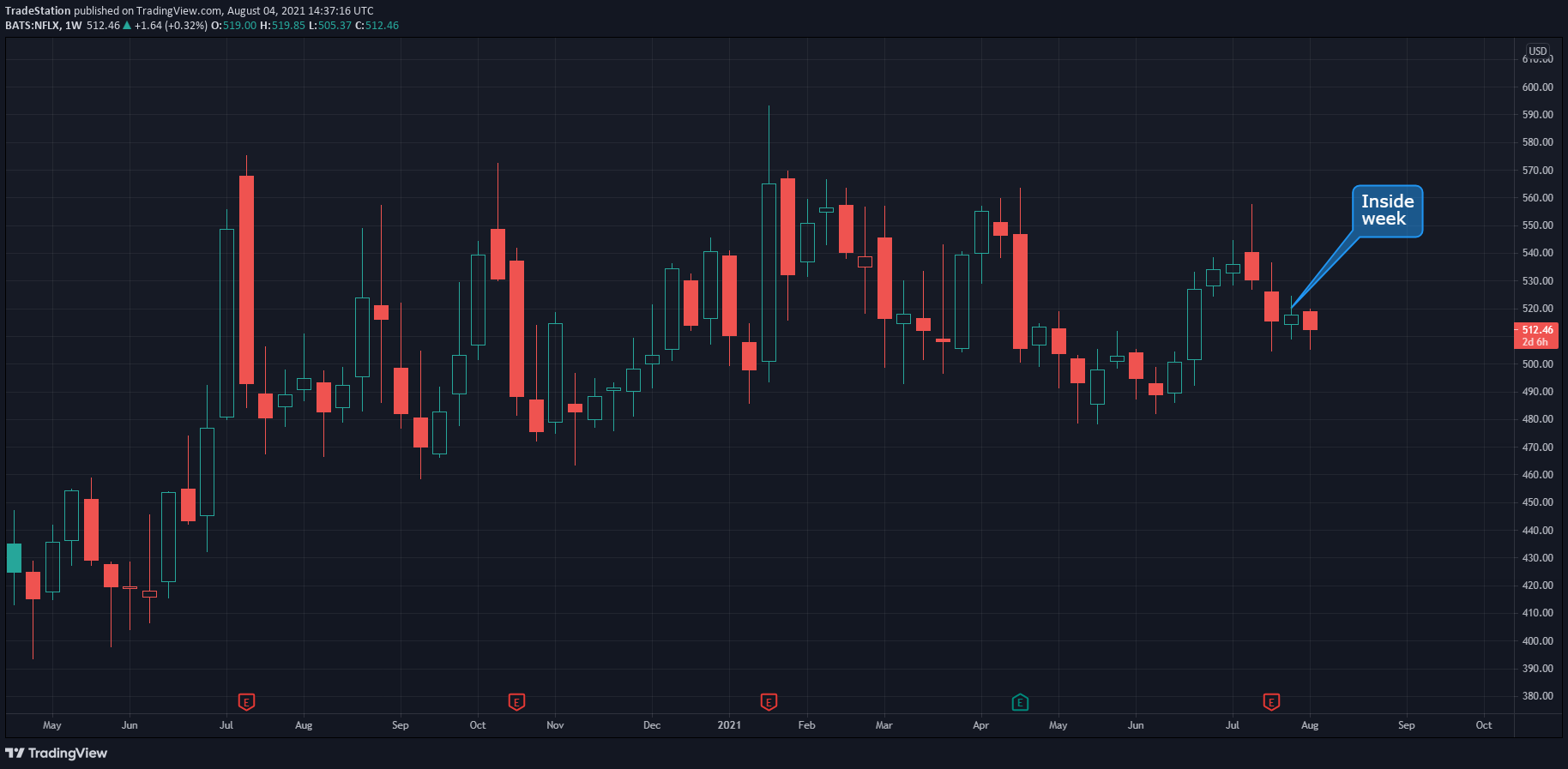
Task: Click the current price label 512.46
Action: (x=1535, y=335)
